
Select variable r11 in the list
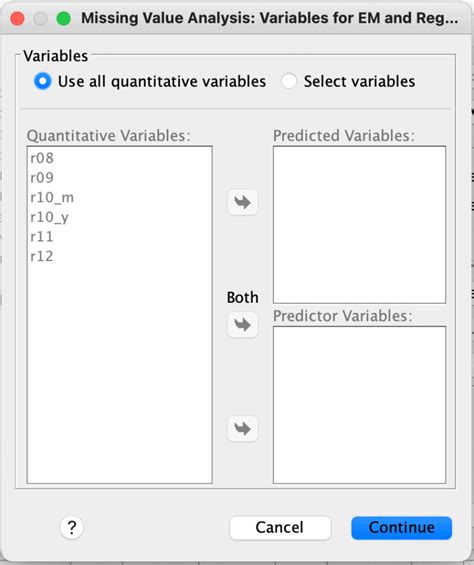(42, 237)
